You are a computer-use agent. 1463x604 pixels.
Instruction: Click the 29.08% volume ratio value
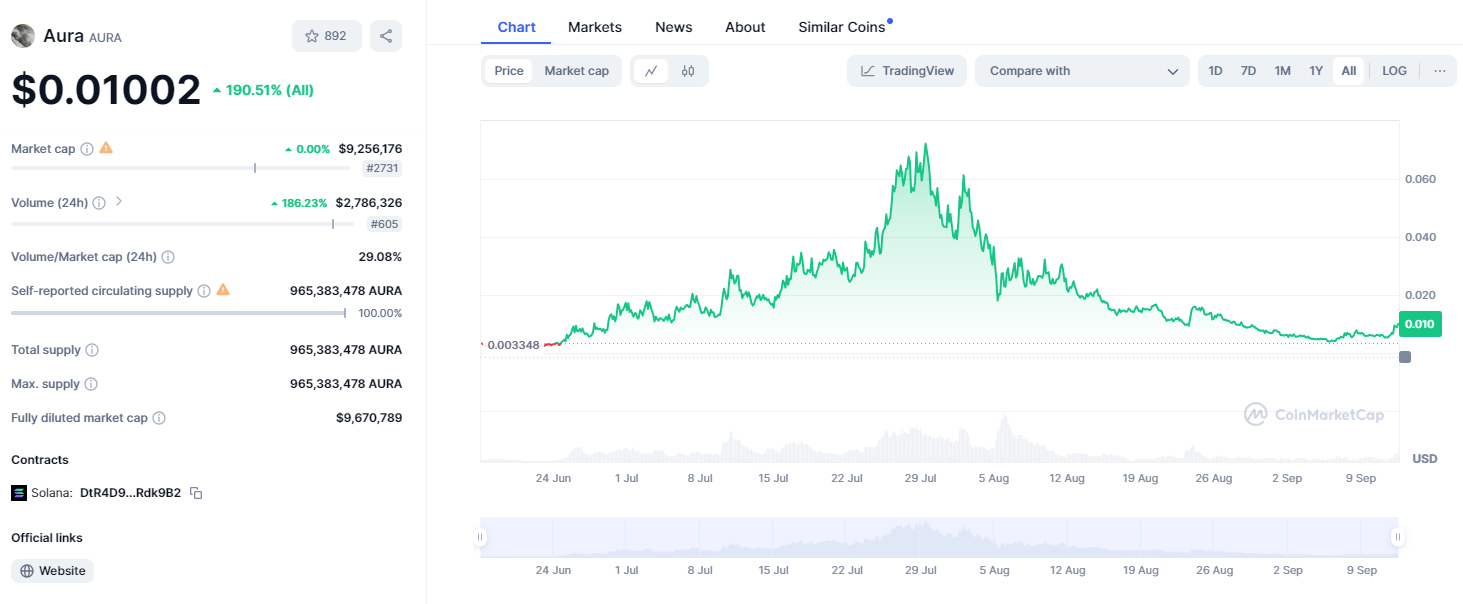380,257
